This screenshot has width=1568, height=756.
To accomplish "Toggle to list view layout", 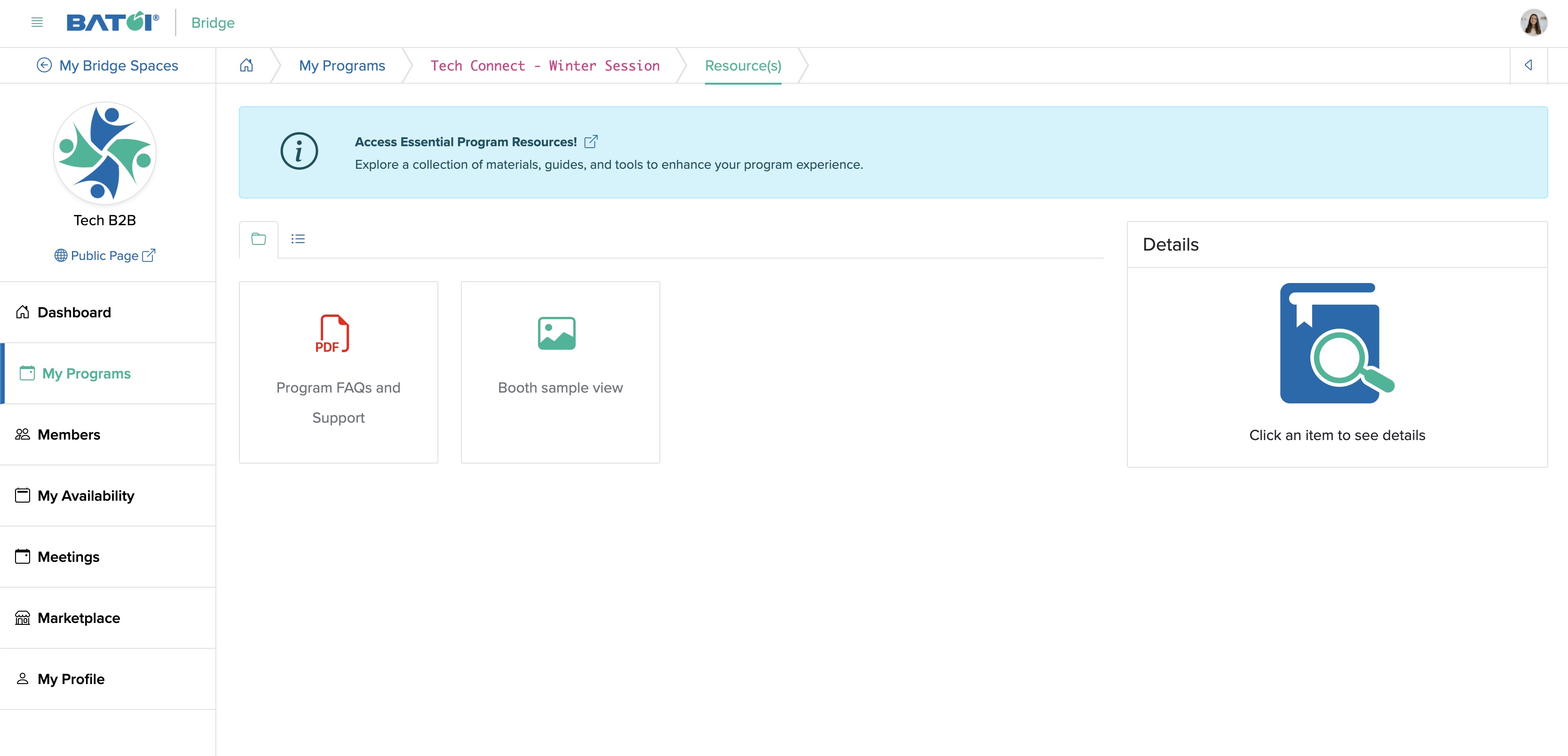I will [298, 238].
